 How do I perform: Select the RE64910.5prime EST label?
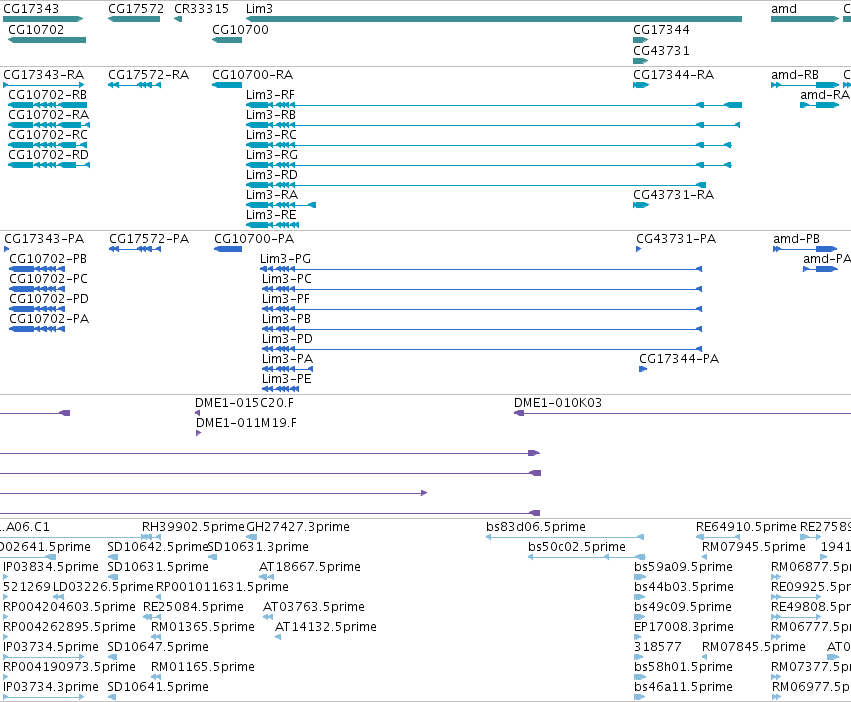[x=746, y=527]
